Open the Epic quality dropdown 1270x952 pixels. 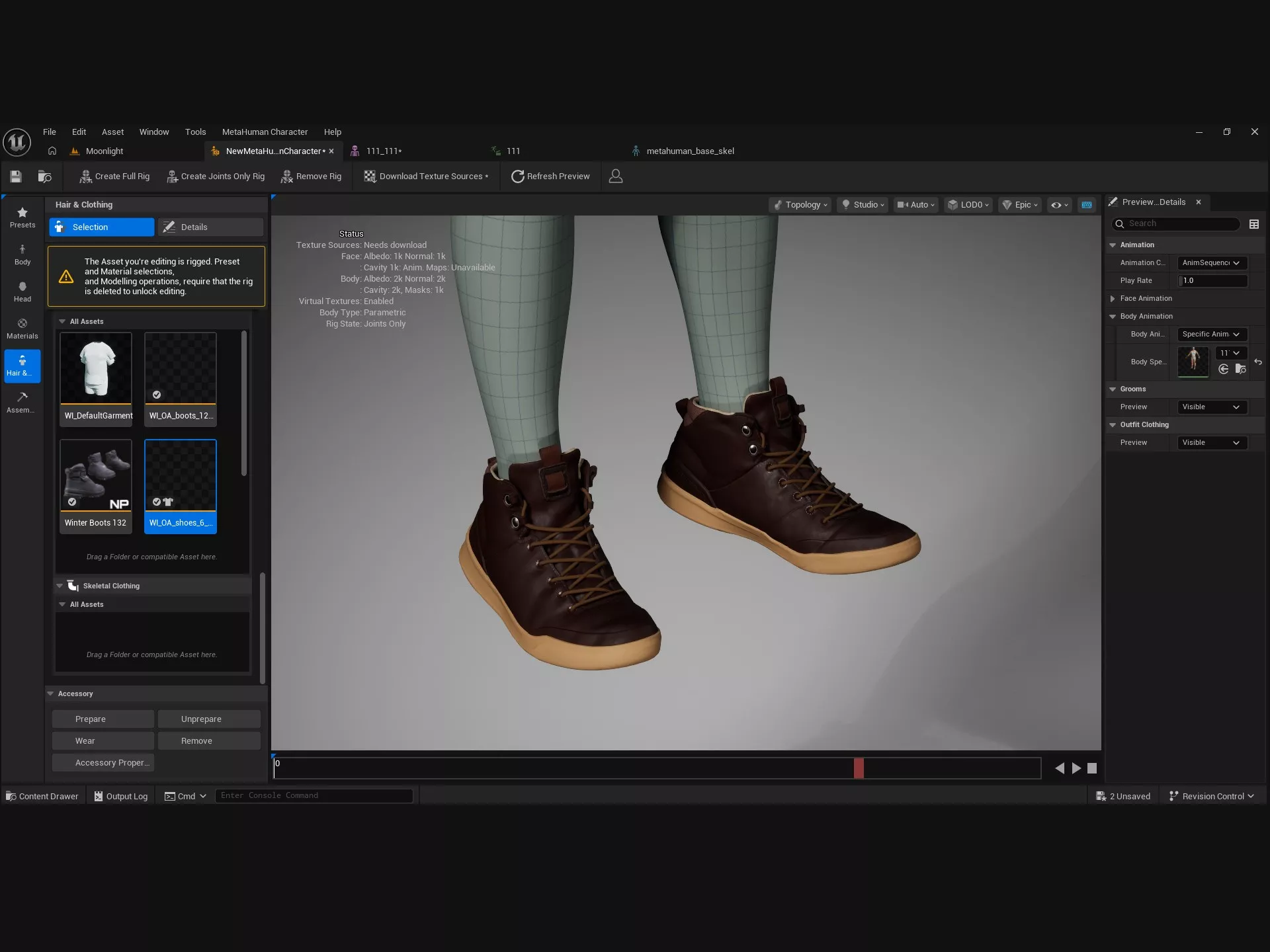pos(1020,205)
